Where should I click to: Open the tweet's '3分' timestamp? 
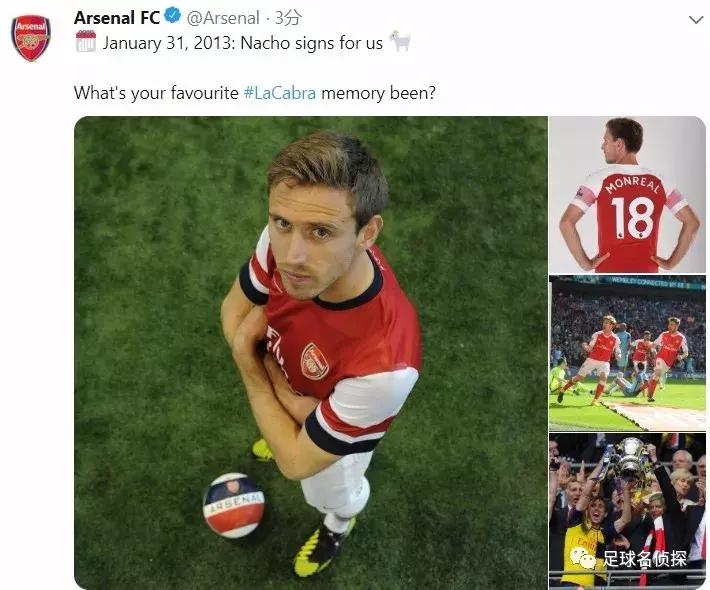coord(288,17)
